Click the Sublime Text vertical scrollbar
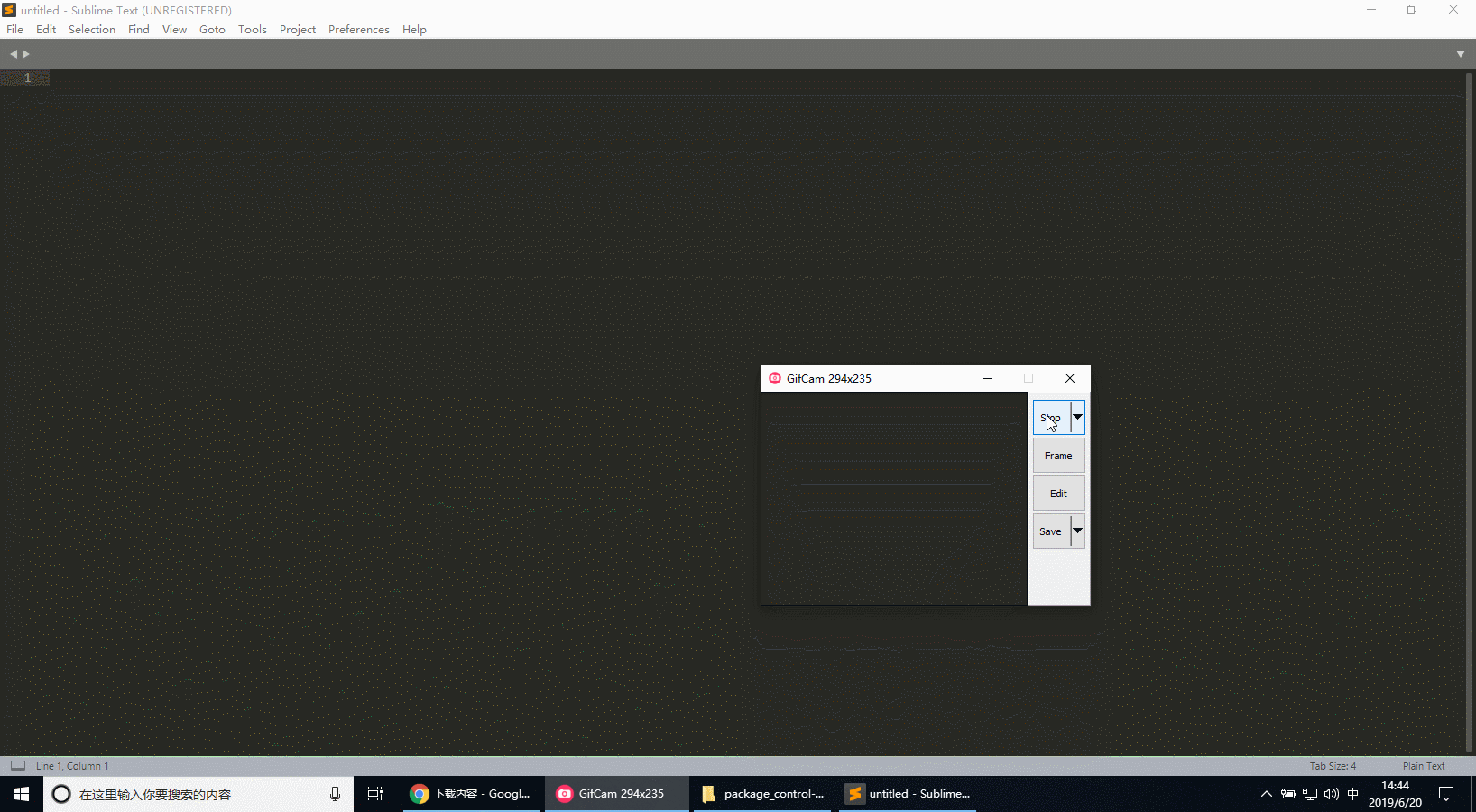The width and height of the screenshot is (1476, 812). click(x=1469, y=412)
